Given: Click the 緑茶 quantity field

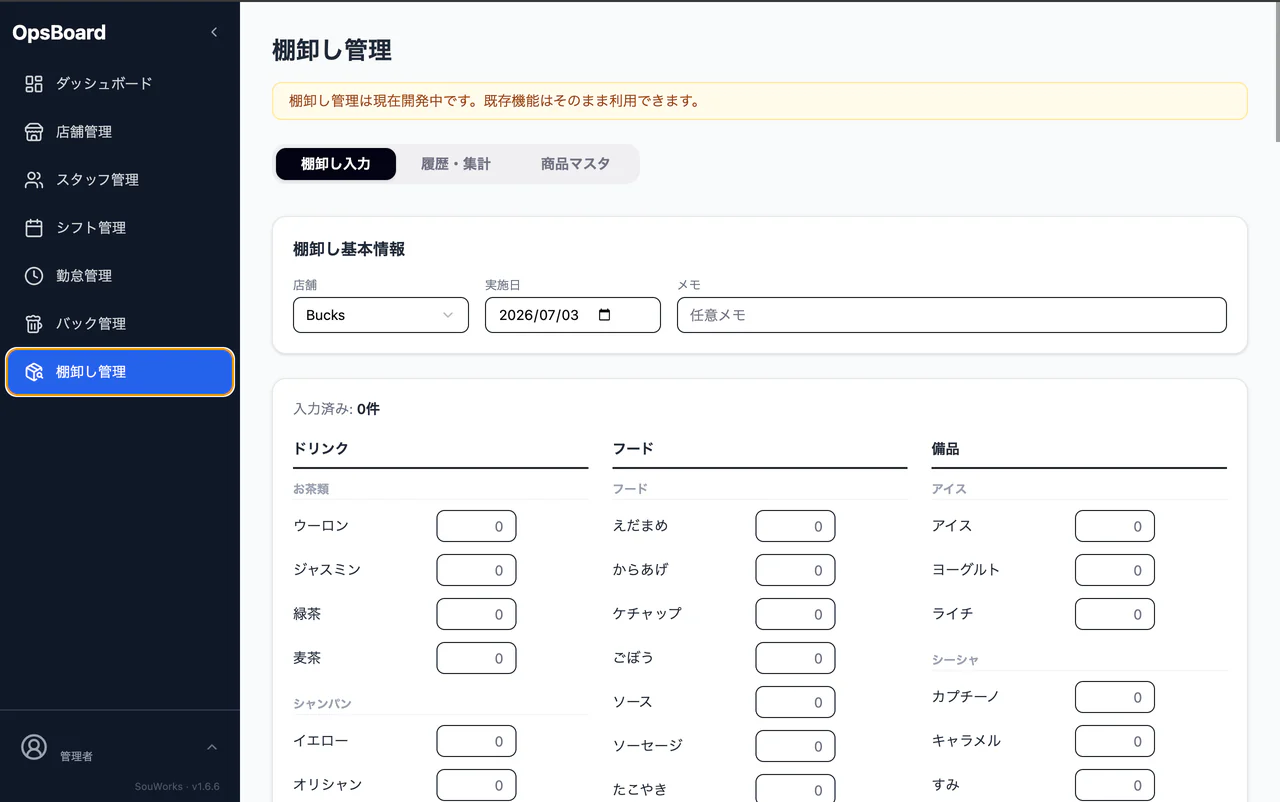Looking at the screenshot, I should (477, 614).
